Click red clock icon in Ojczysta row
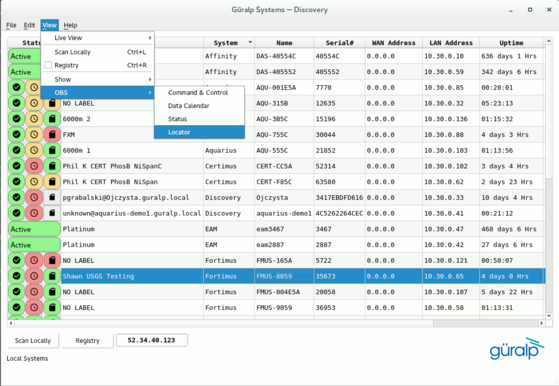The image size is (559, 386). coord(34,197)
